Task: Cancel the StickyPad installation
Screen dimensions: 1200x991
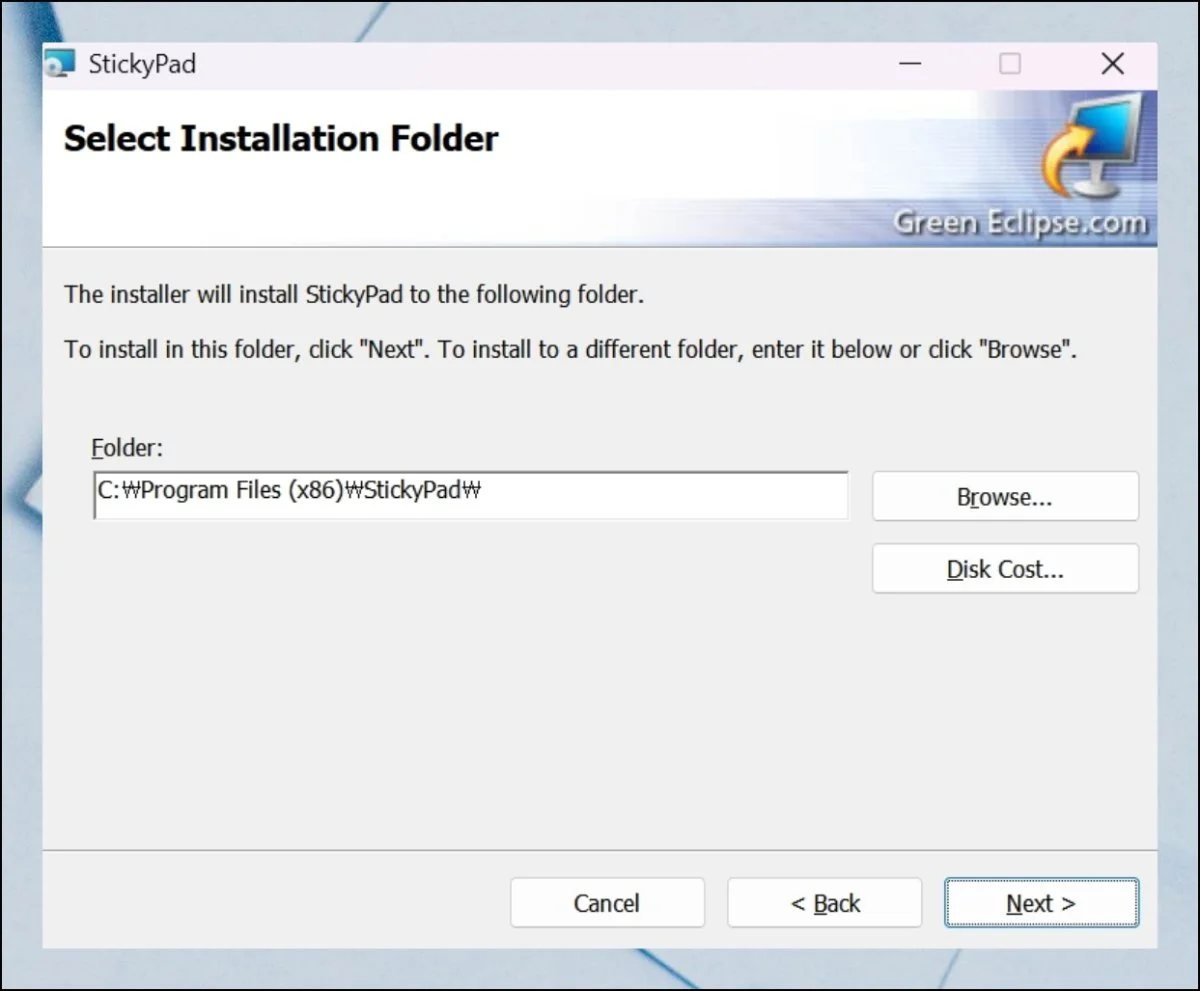Action: click(x=607, y=903)
